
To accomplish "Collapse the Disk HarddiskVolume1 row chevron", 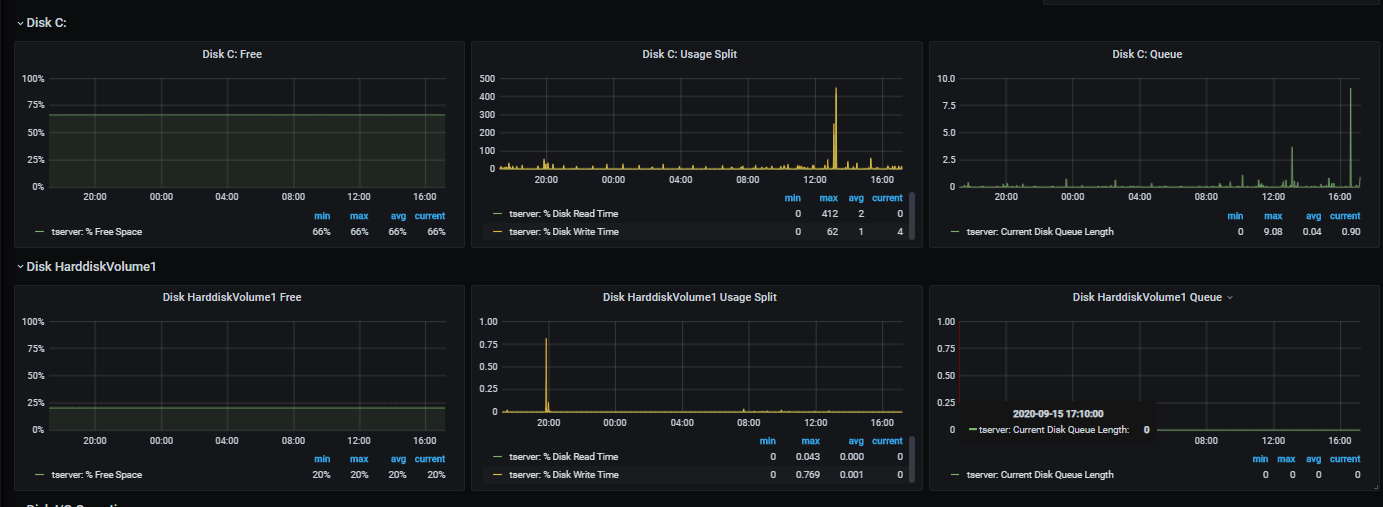I will tap(20, 267).
